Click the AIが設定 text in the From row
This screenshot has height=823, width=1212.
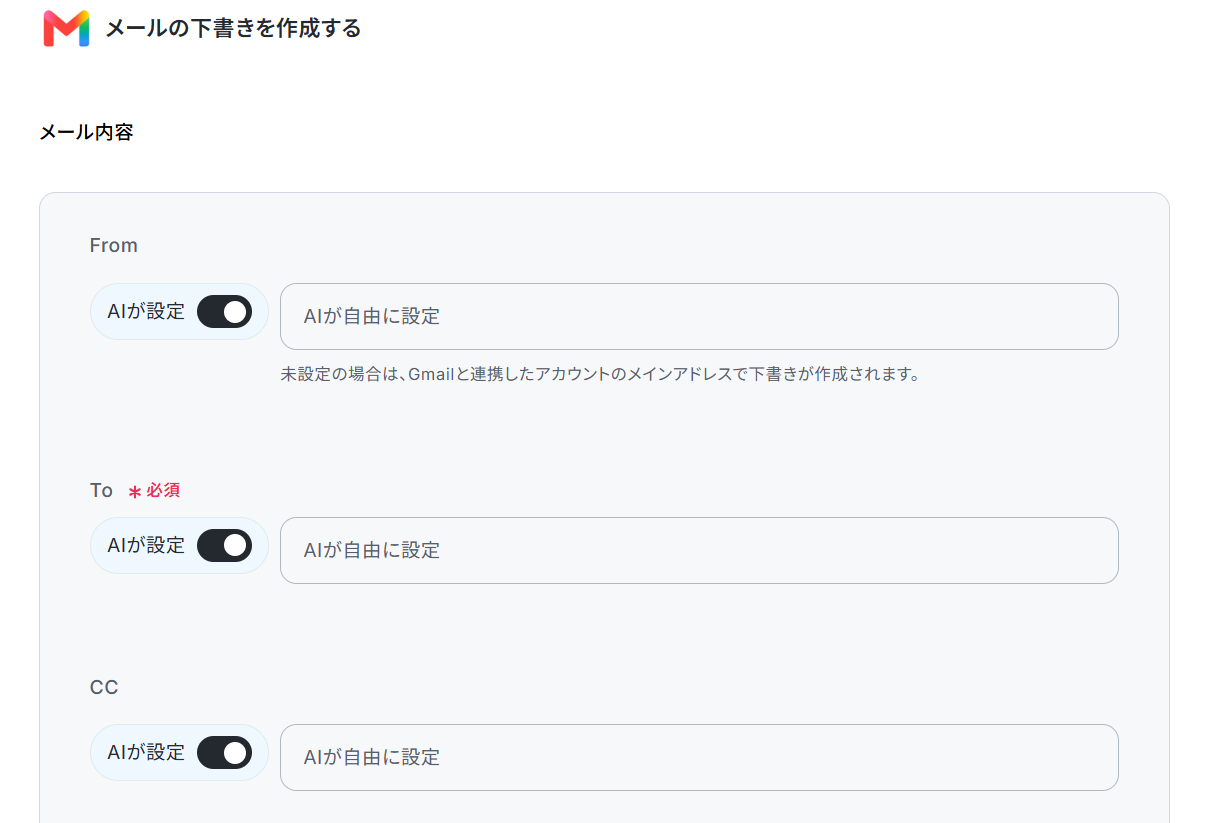pyautogui.click(x=146, y=311)
